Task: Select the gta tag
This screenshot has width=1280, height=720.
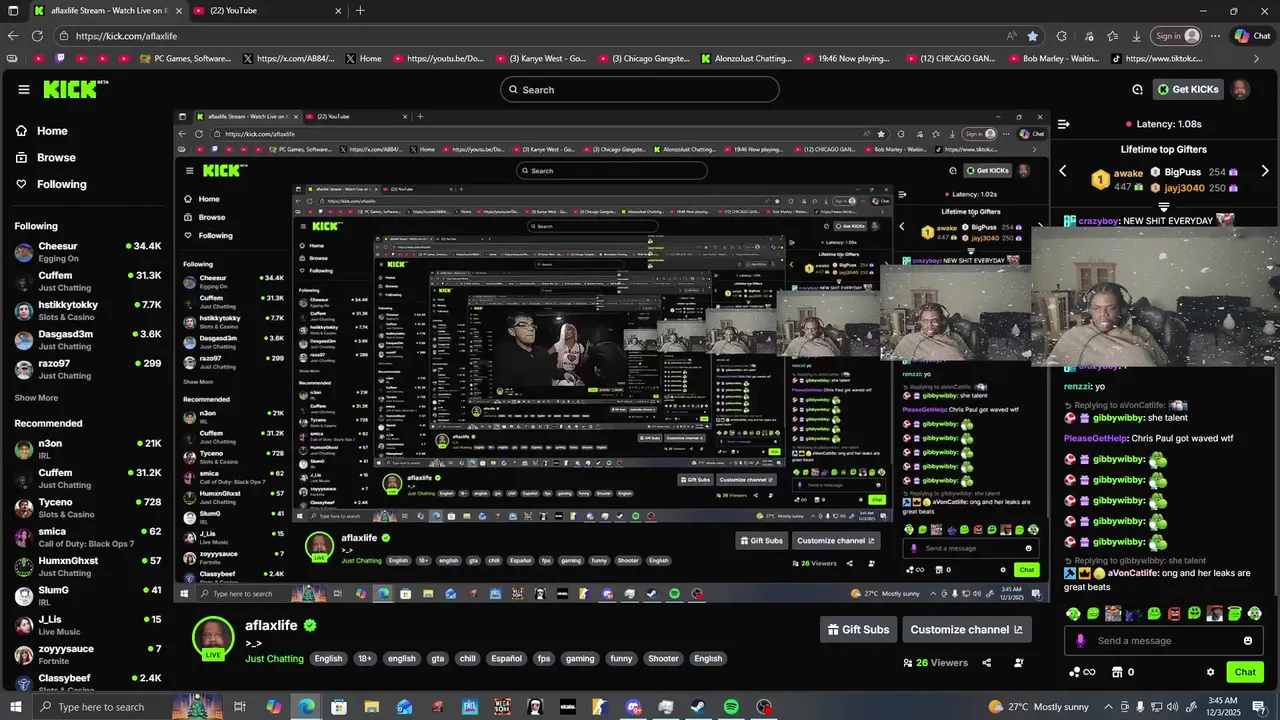Action: 437,659
